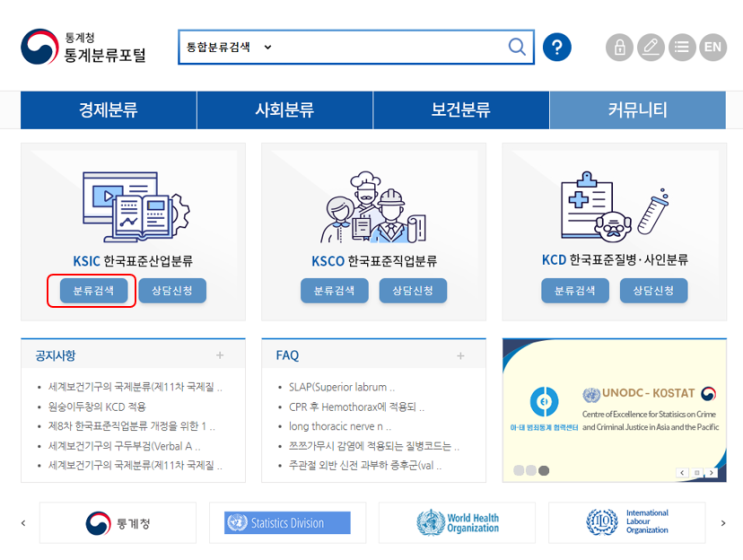Open notice 원숭이두창의 KCD 적용
Viewport: 743px width, 560px height.
(x=97, y=406)
